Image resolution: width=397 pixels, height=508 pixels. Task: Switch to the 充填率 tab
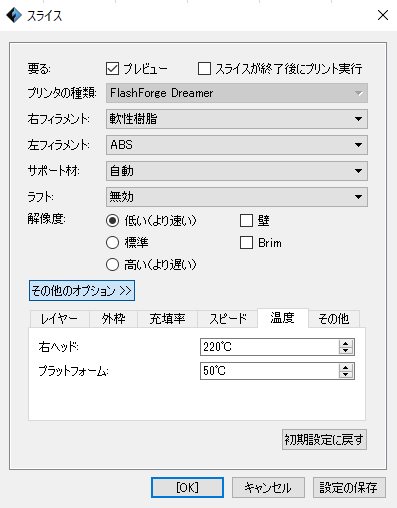pyautogui.click(x=167, y=319)
